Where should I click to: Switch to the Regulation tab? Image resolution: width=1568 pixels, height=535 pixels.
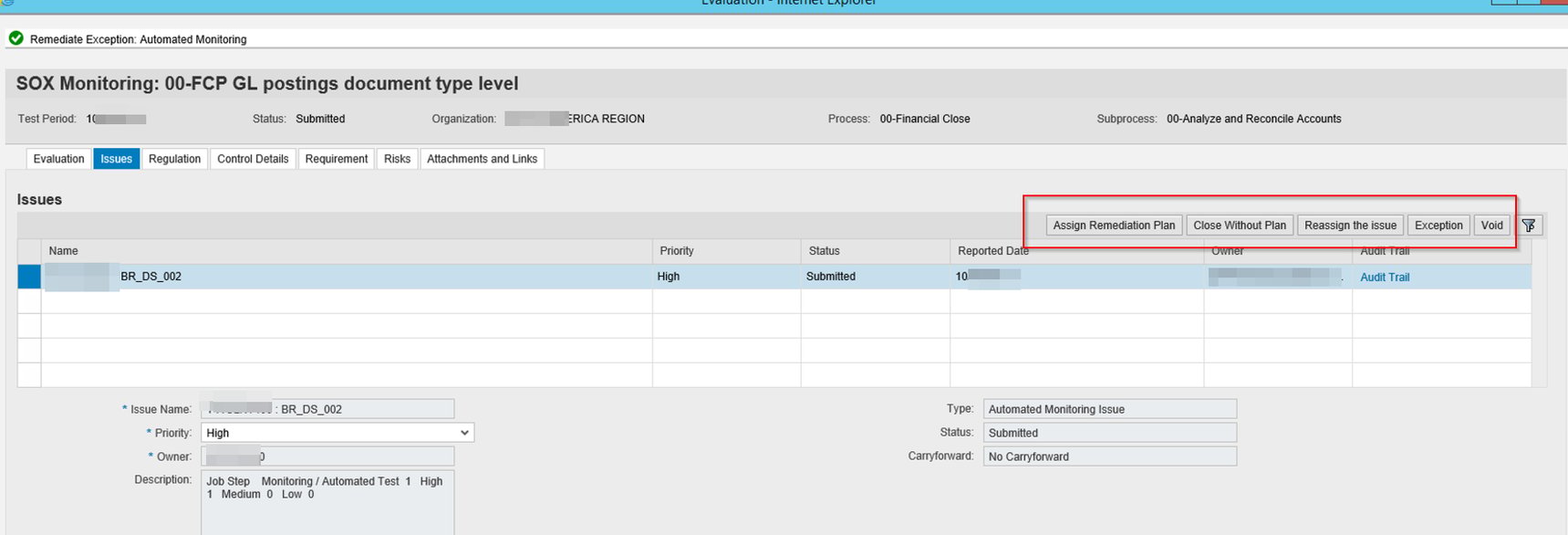(174, 159)
